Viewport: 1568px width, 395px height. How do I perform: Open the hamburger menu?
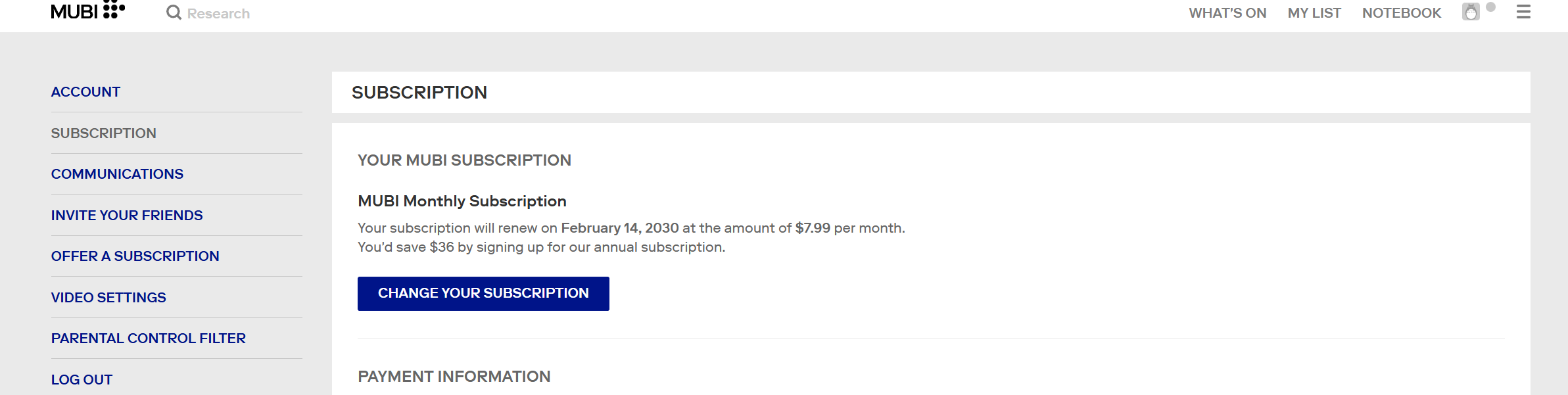(x=1523, y=12)
